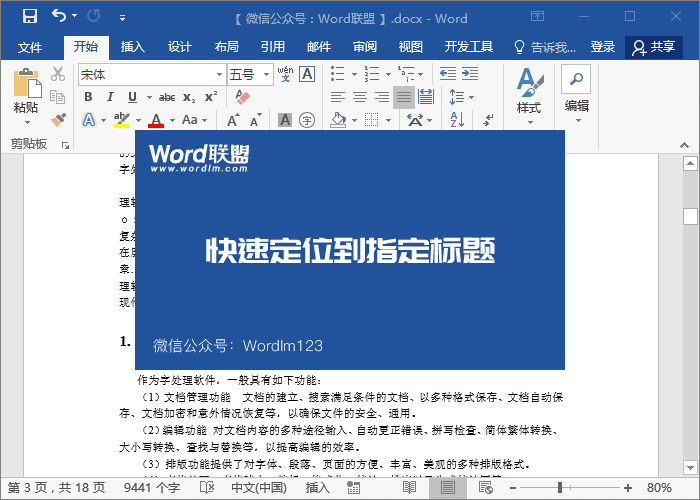Open the Aa change case menu
Image resolution: width=700 pixels, height=500 pixels.
[195, 120]
